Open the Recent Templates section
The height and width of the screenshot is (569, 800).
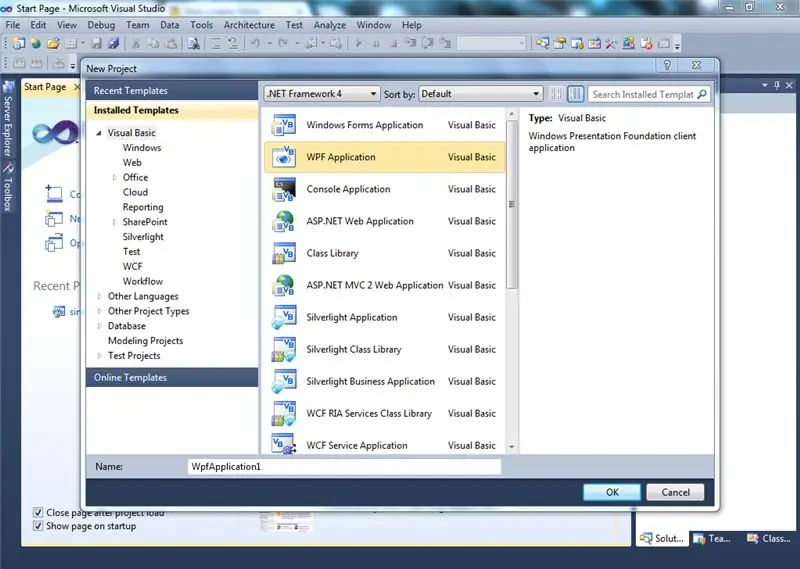[172, 91]
